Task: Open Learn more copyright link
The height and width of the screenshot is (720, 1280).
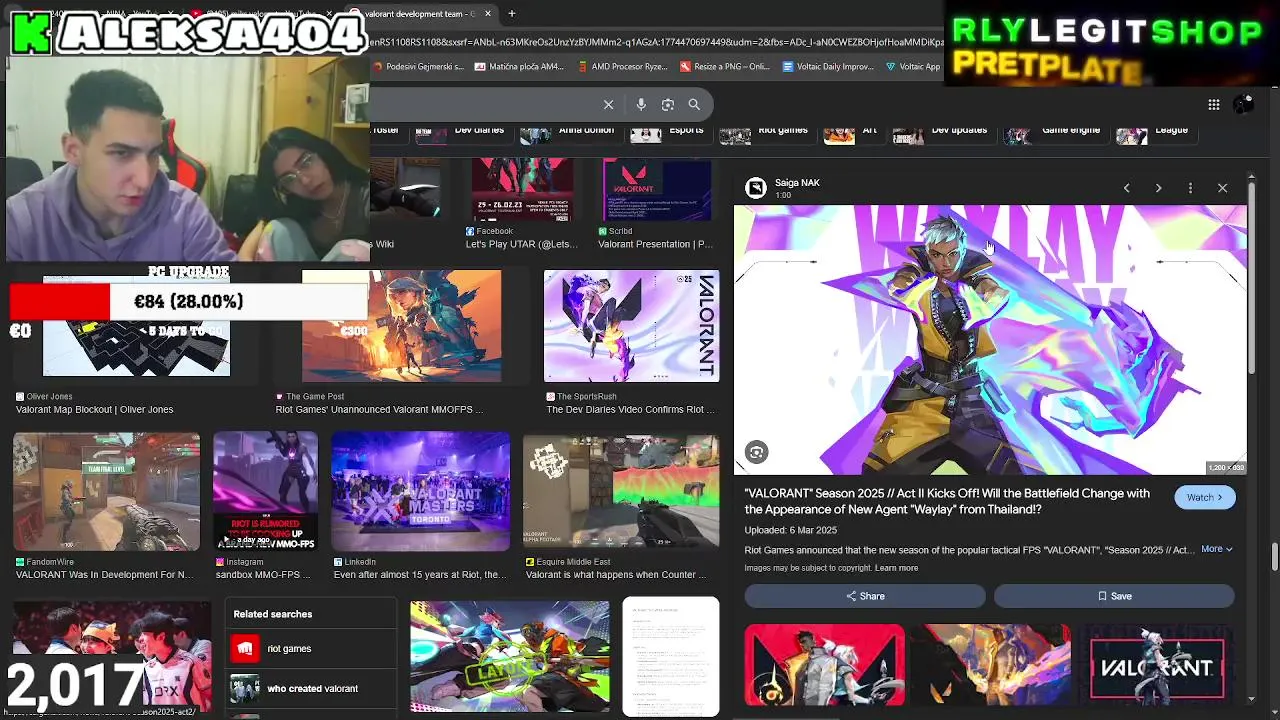Action: tap(896, 568)
